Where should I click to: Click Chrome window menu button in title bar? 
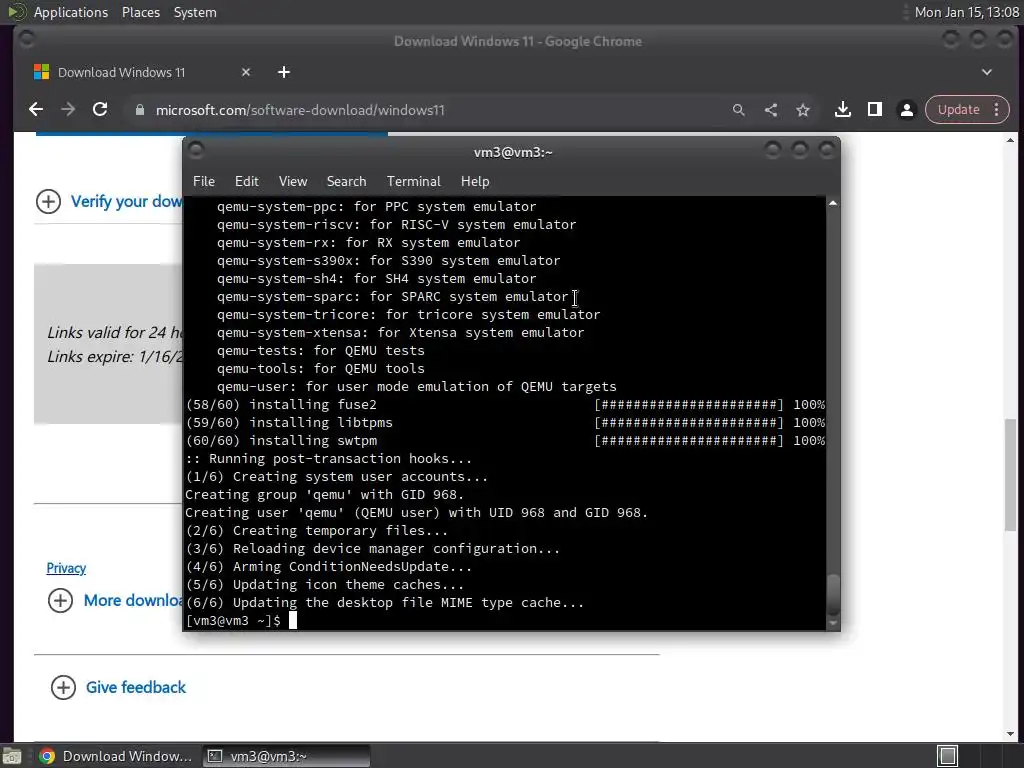pos(27,40)
